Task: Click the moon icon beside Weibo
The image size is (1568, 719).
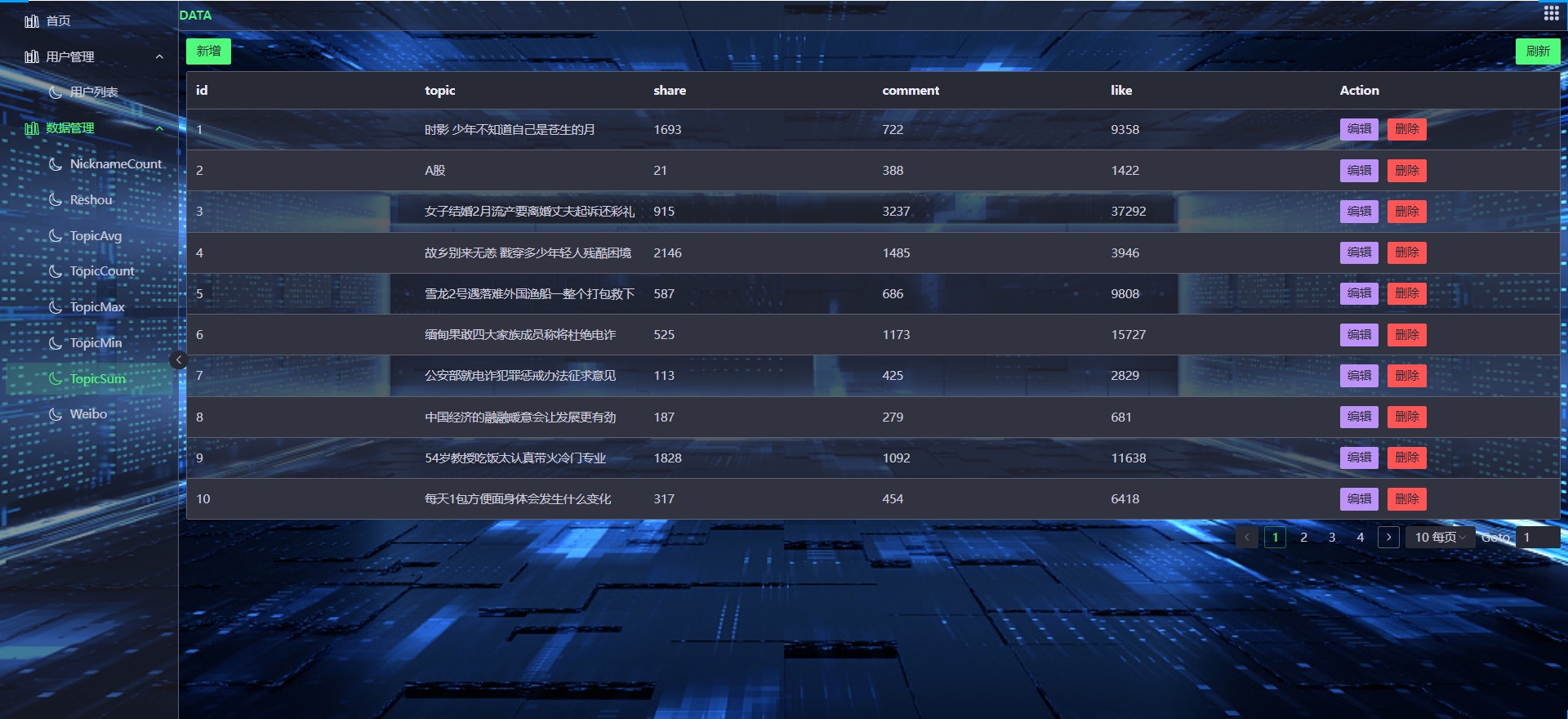Action: tap(56, 414)
